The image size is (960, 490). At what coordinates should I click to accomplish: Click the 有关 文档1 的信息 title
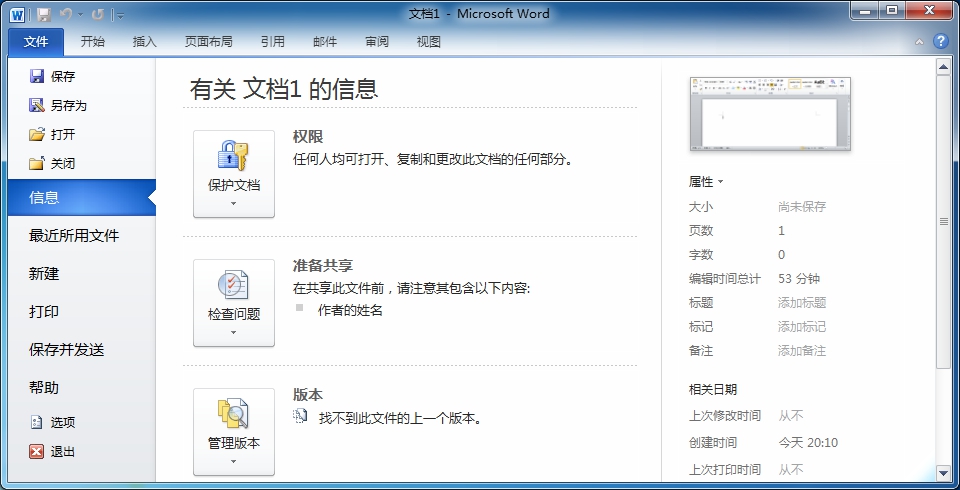283,89
